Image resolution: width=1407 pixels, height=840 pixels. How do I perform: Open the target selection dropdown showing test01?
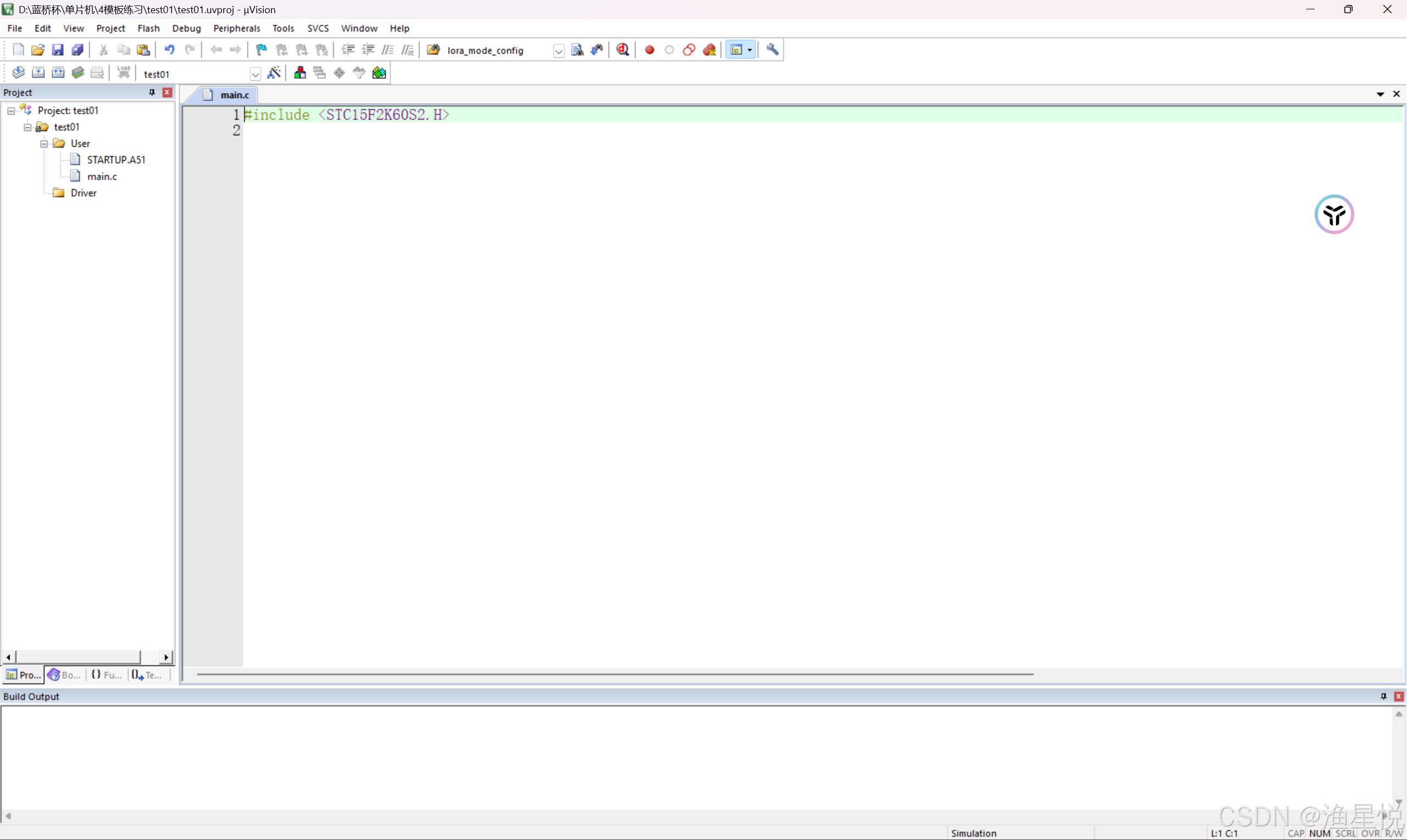point(256,74)
